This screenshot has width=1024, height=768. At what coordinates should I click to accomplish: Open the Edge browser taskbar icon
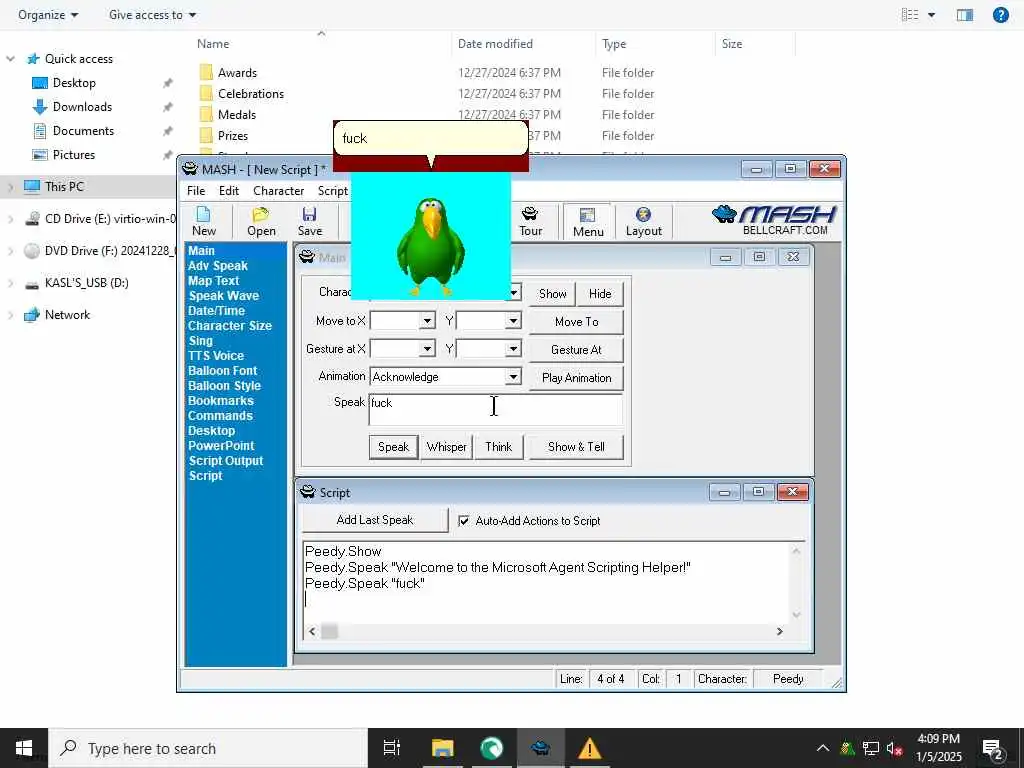(x=491, y=748)
